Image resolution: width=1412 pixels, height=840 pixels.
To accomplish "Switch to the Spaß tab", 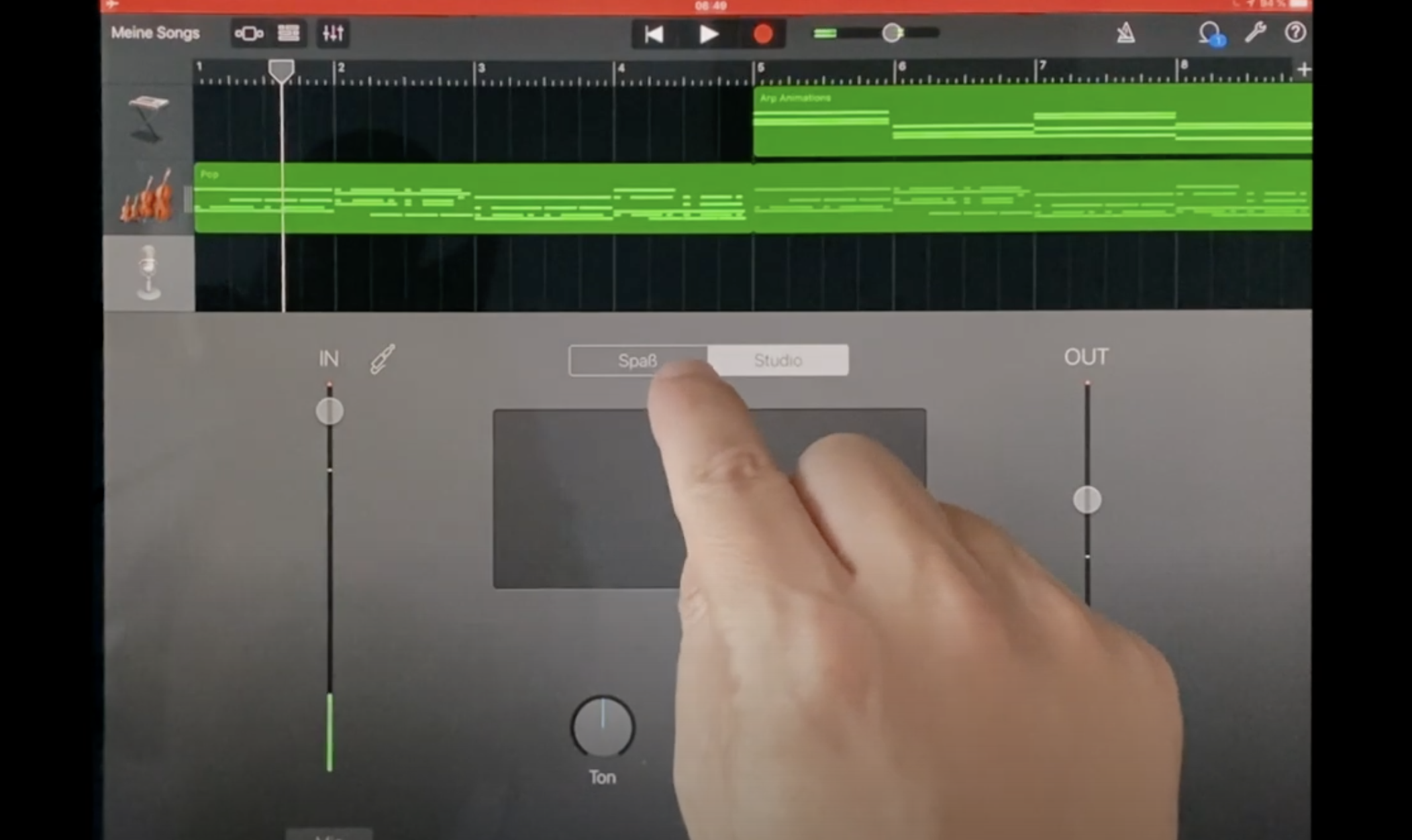I will (x=637, y=360).
